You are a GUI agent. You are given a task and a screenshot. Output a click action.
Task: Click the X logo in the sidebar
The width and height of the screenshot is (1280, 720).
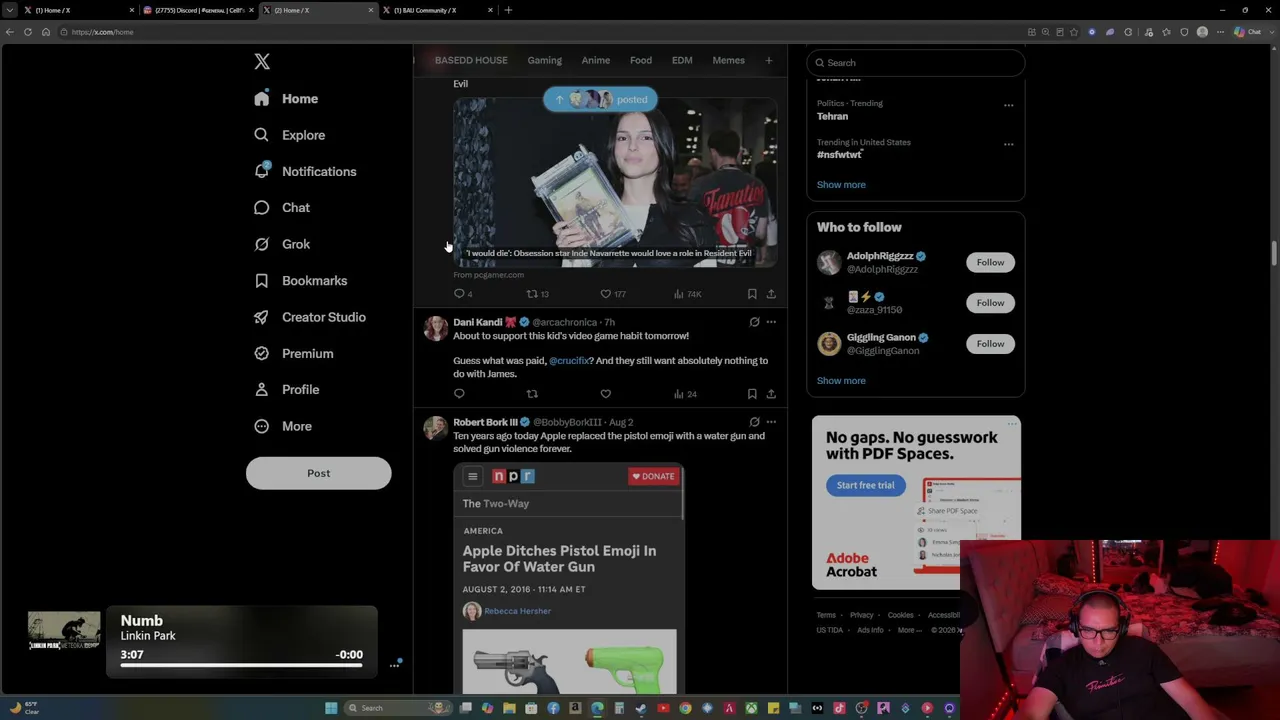262,62
